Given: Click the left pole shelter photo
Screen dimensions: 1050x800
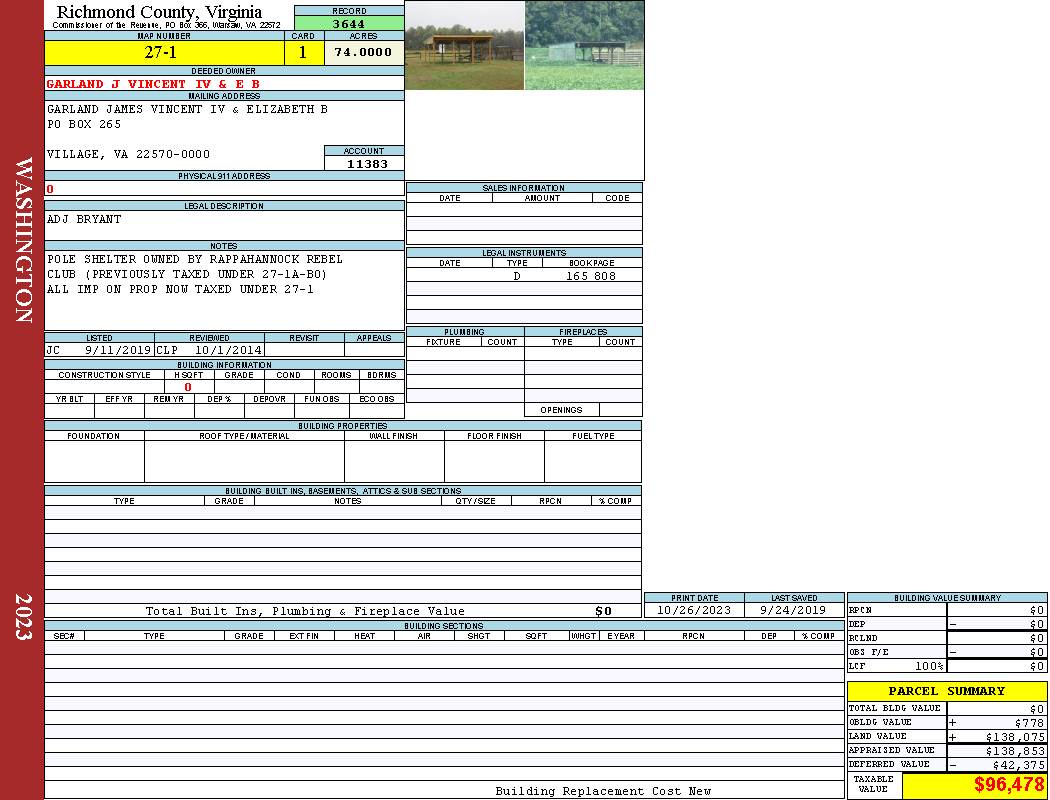Looking at the screenshot, I should point(464,46).
